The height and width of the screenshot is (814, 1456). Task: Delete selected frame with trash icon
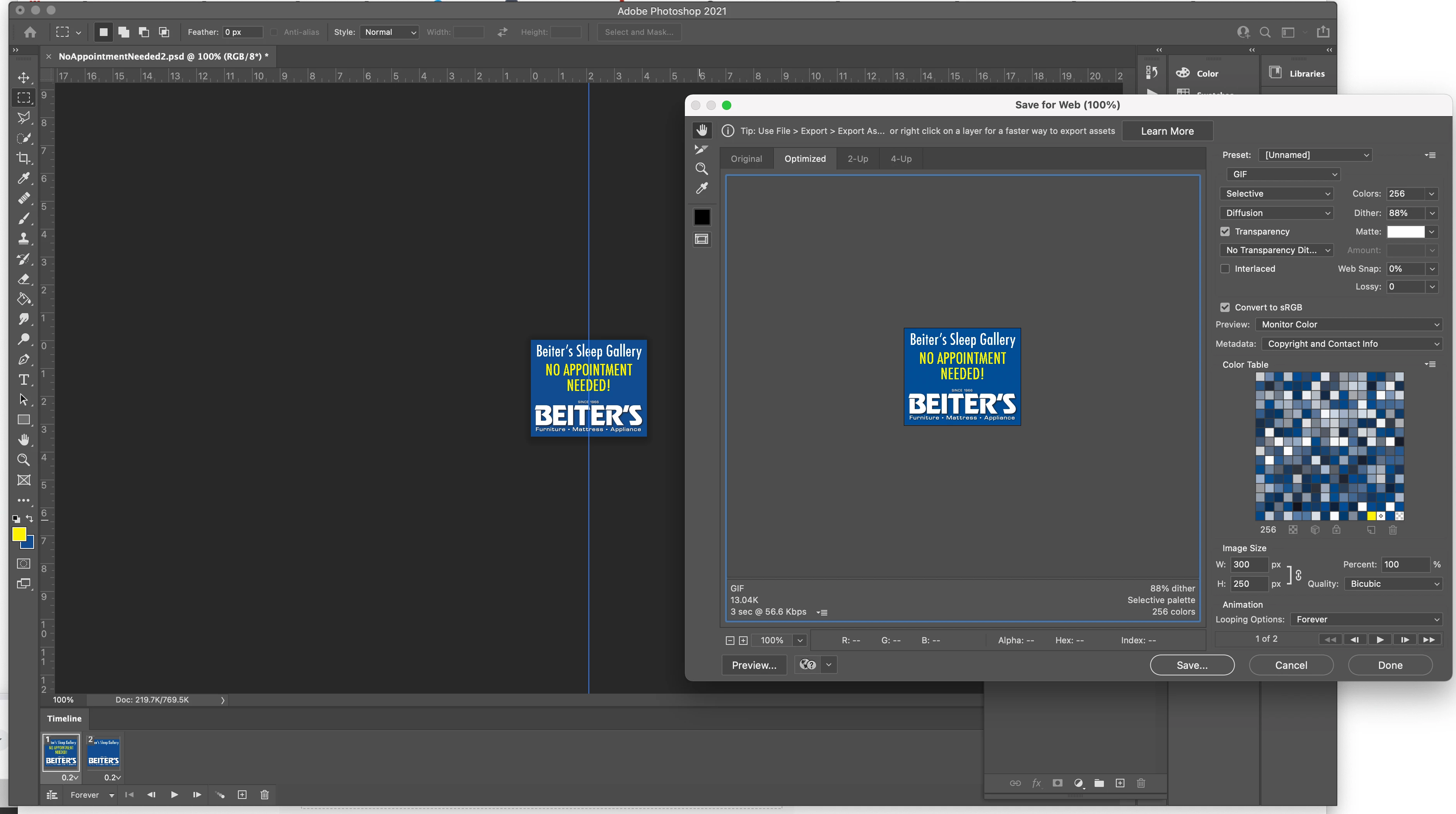coord(264,795)
